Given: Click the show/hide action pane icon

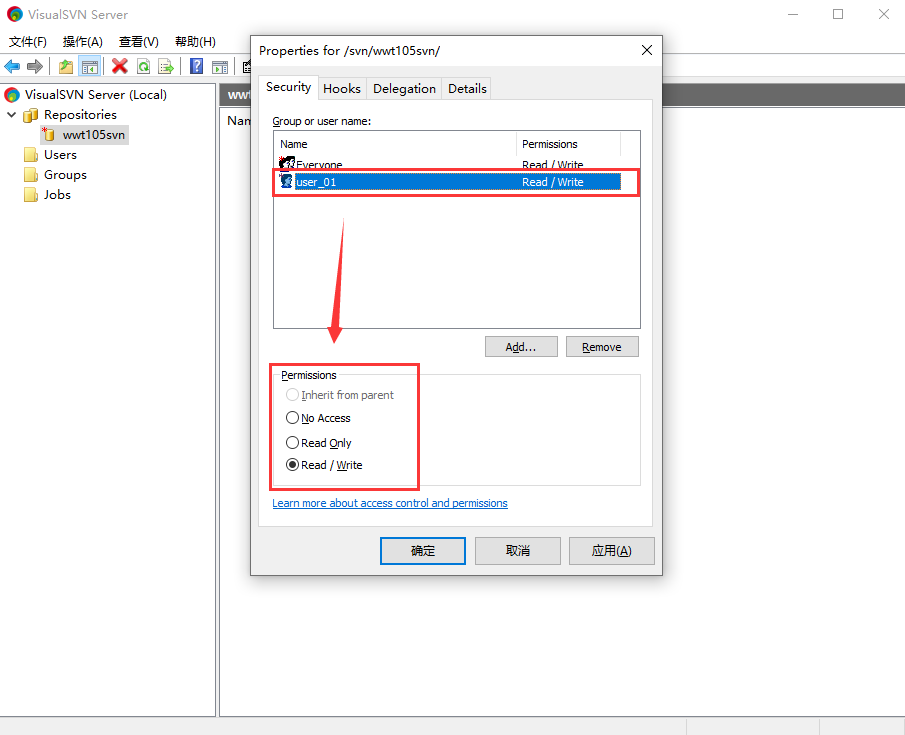Looking at the screenshot, I should [x=220, y=67].
